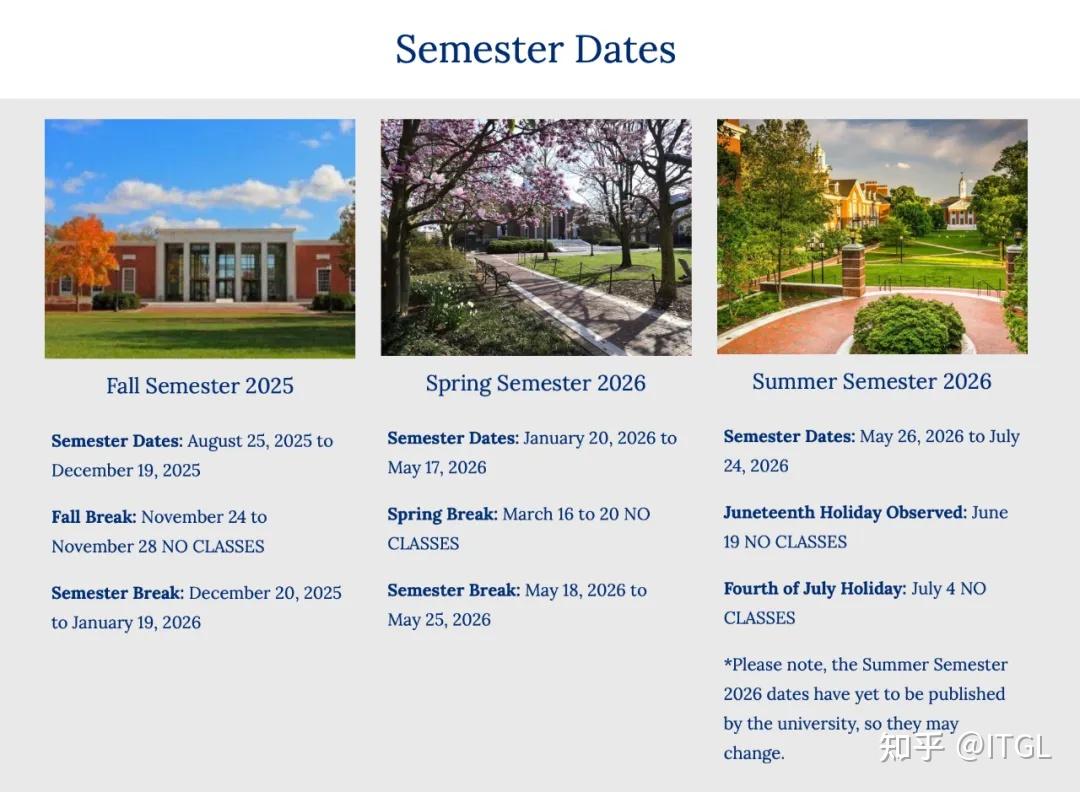Click the Fourth of July Holiday label
The width and height of the screenshot is (1080, 792).
pos(815,589)
